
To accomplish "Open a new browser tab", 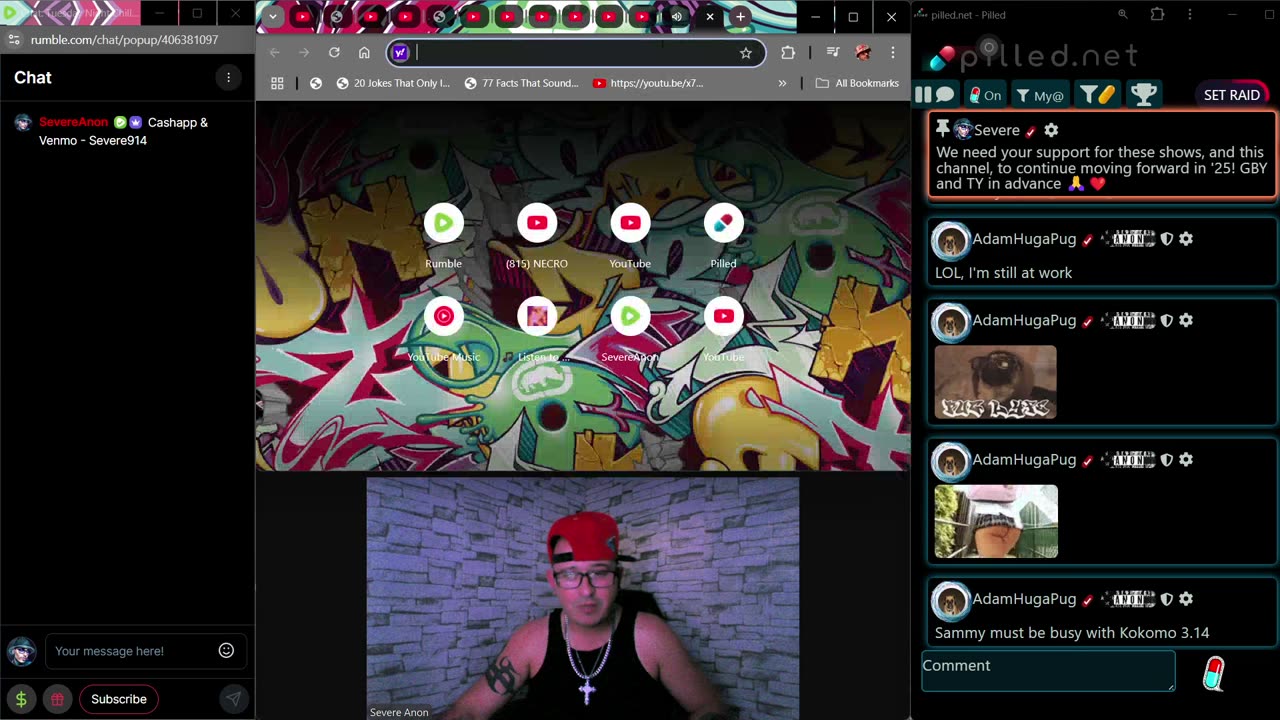I will pos(740,16).
